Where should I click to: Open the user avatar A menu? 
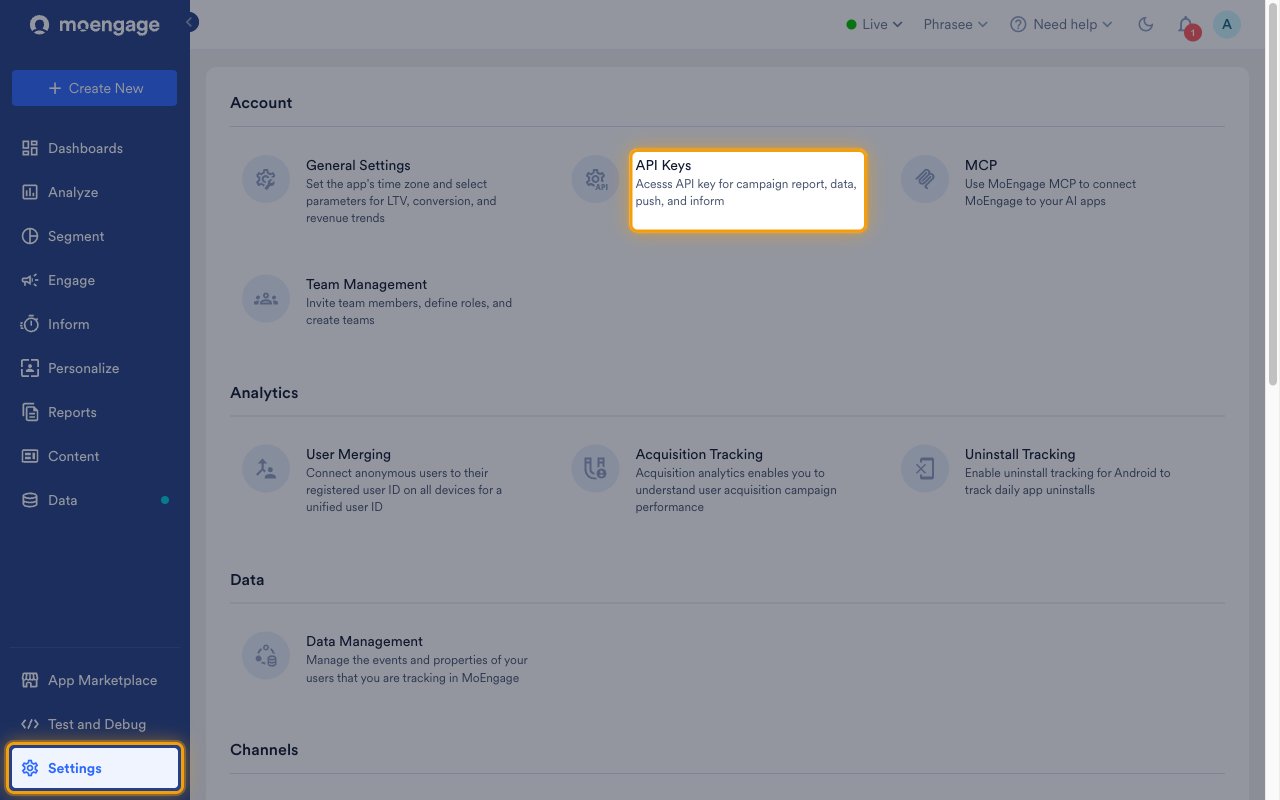click(1227, 25)
